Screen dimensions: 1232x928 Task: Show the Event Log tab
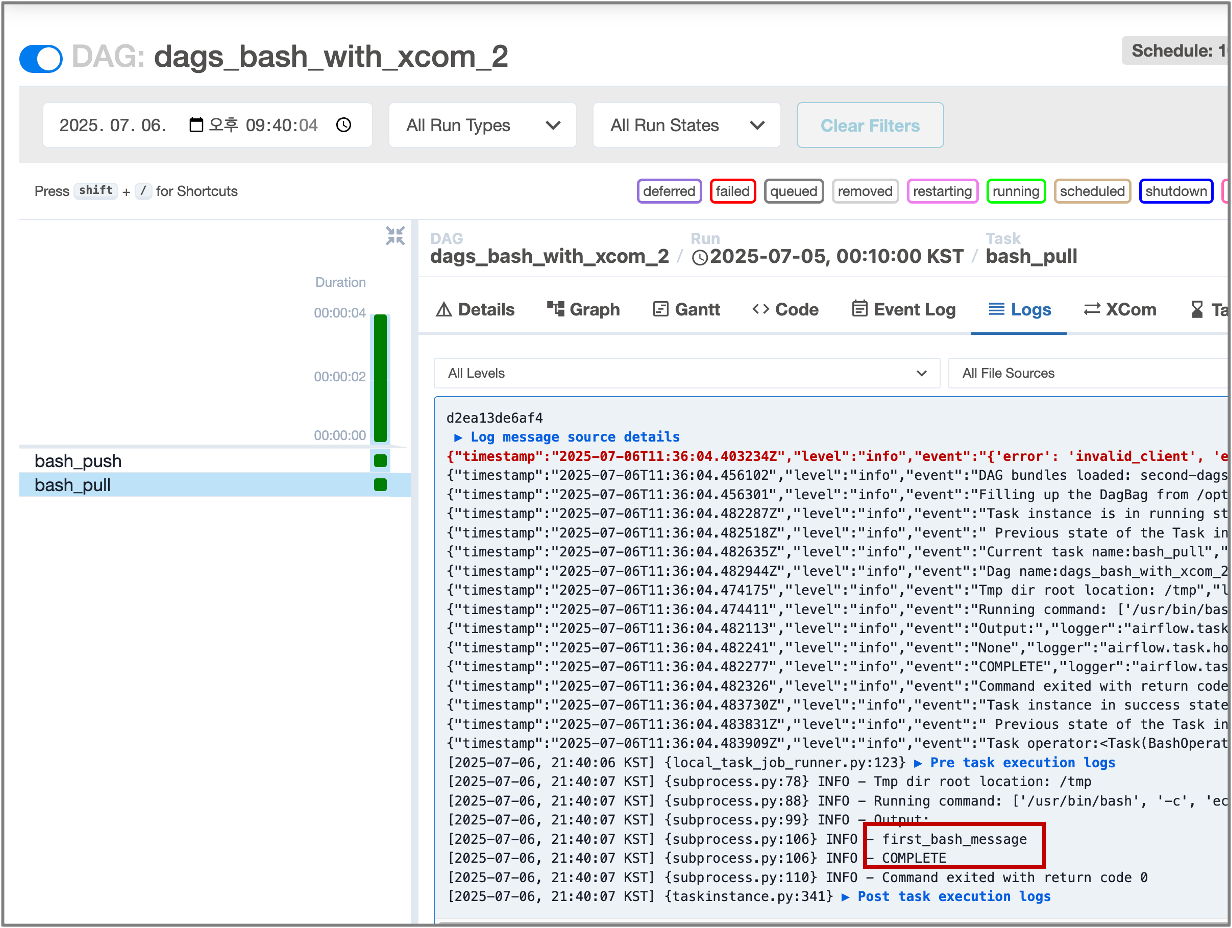pos(904,310)
